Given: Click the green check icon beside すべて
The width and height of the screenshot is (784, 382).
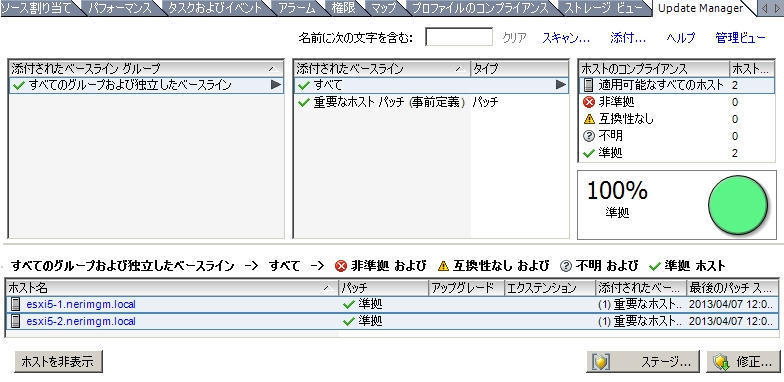Looking at the screenshot, I should point(304,85).
